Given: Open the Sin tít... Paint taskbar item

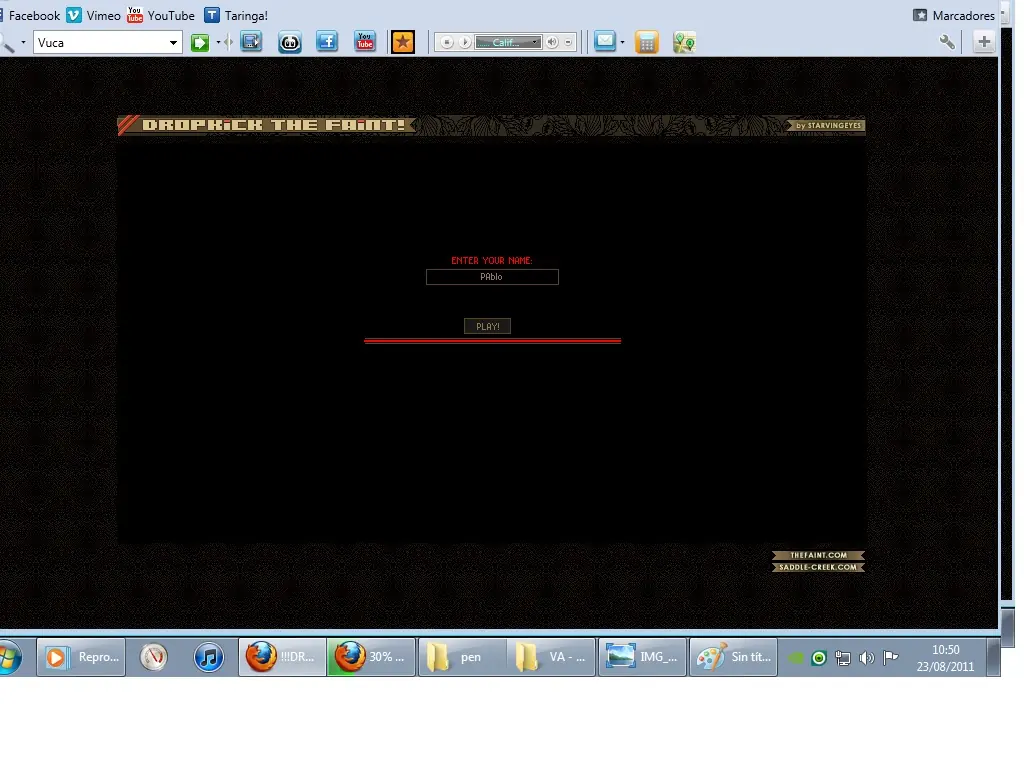Looking at the screenshot, I should tap(733, 657).
